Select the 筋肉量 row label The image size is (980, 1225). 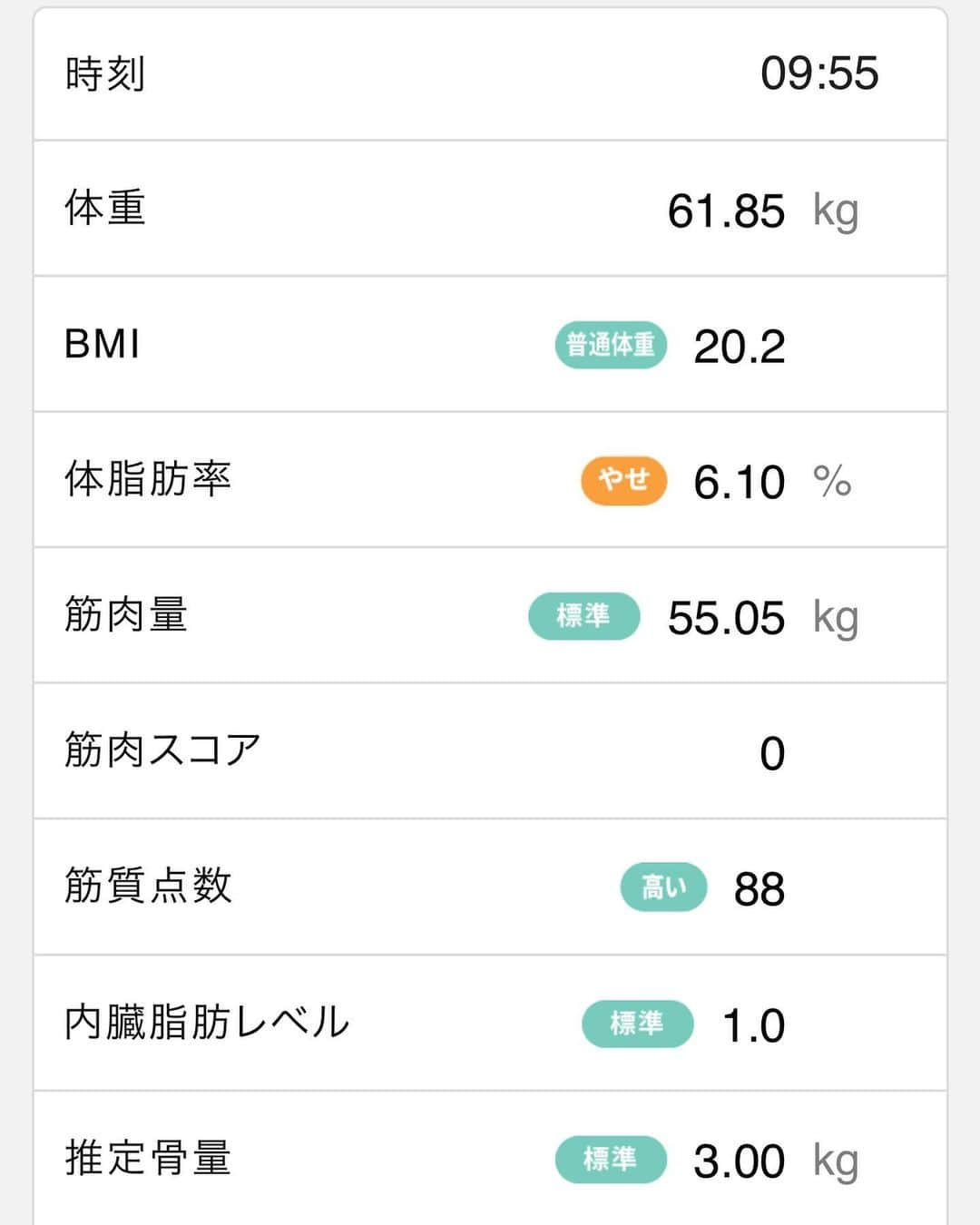click(126, 615)
